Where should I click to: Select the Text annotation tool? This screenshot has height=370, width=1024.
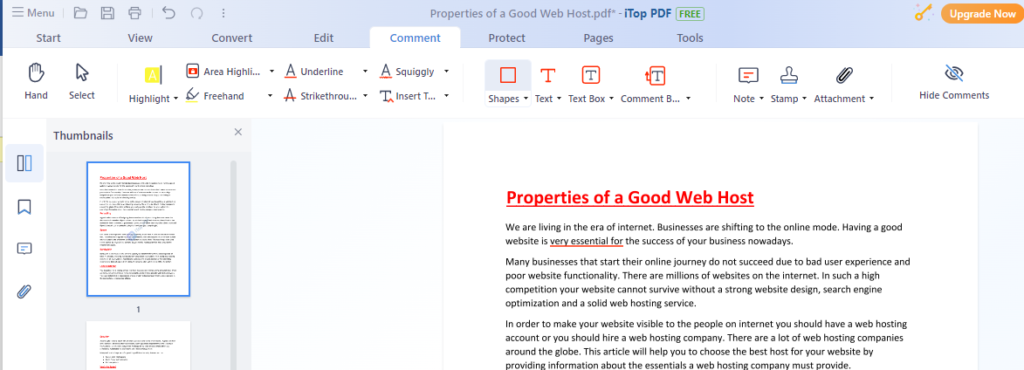pos(547,75)
